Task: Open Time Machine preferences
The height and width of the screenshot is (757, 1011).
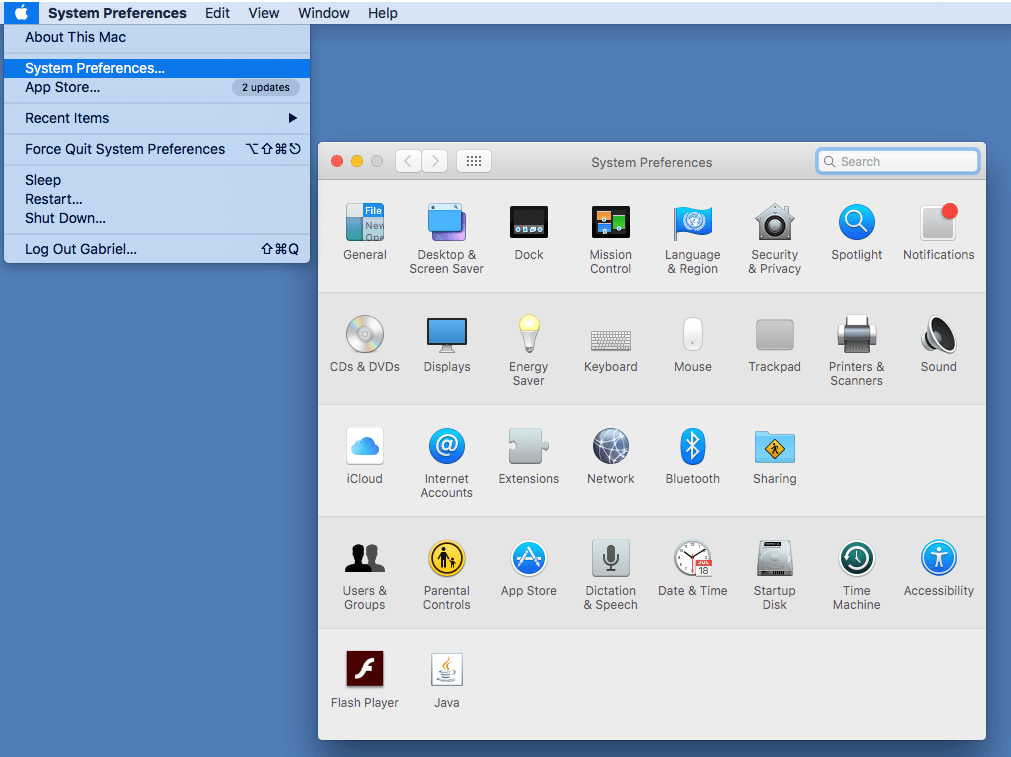Action: tap(856, 575)
